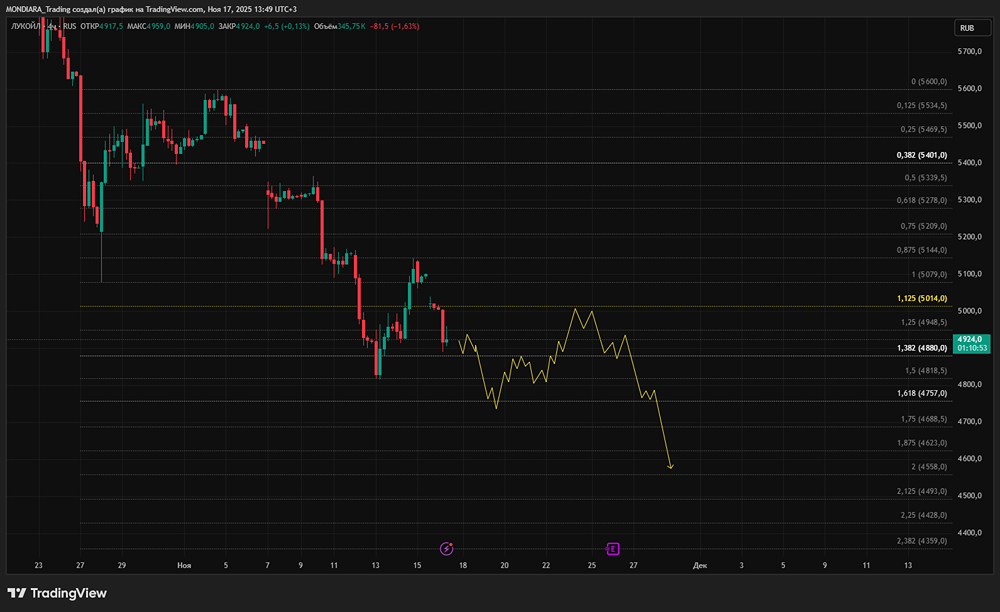Click the Объём volume value 345,75K

coord(351,26)
